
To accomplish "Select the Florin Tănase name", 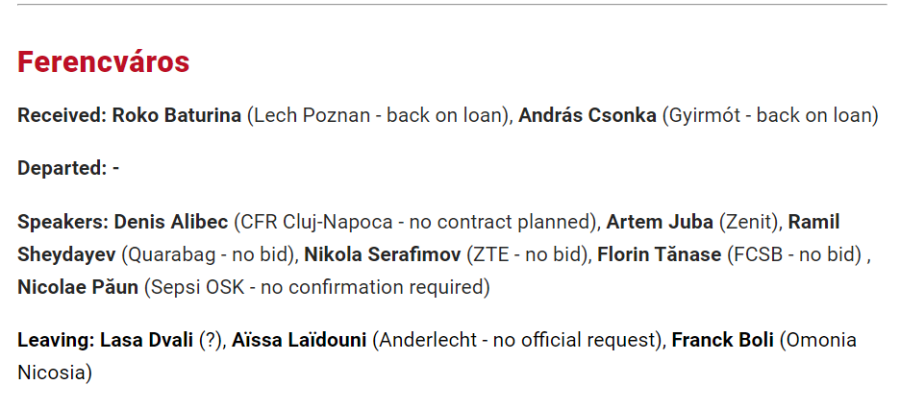I will pyautogui.click(x=659, y=254).
